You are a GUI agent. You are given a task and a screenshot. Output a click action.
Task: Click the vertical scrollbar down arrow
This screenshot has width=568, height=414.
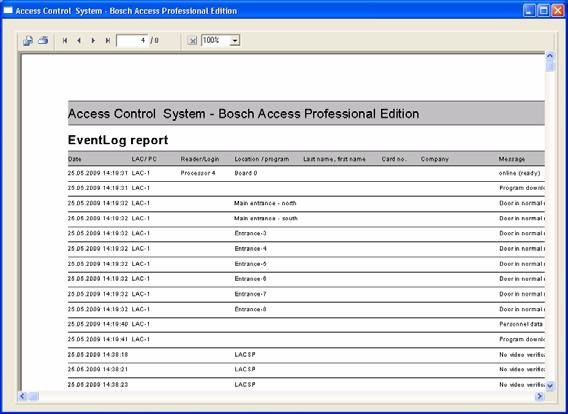550,386
